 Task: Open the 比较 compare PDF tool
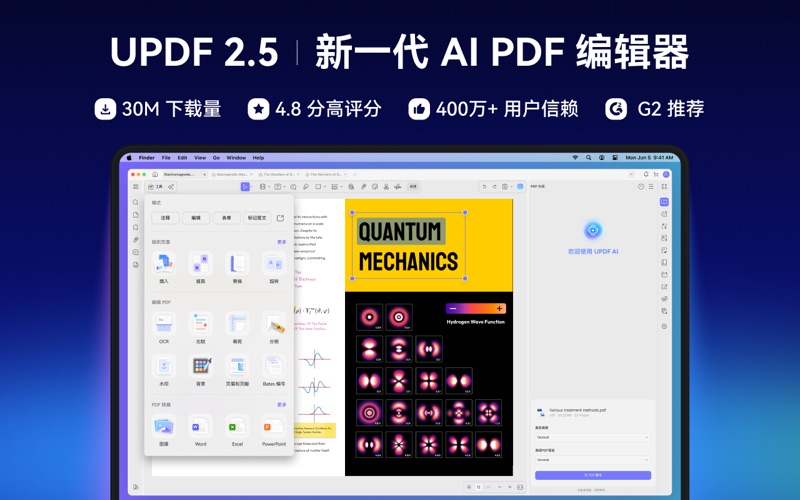201,328
